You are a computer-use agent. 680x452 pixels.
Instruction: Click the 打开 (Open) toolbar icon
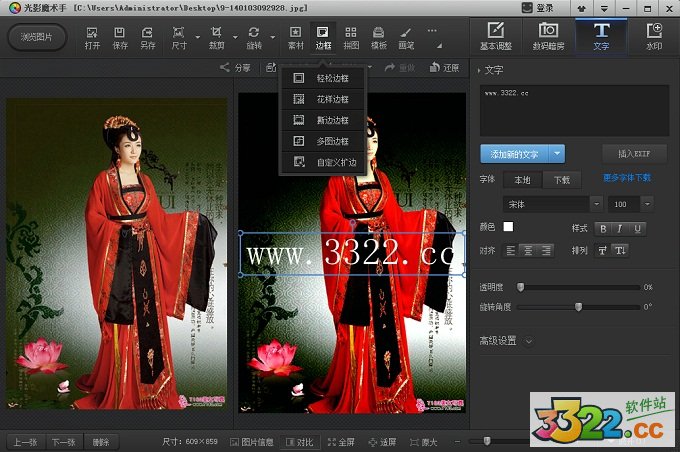coord(92,37)
